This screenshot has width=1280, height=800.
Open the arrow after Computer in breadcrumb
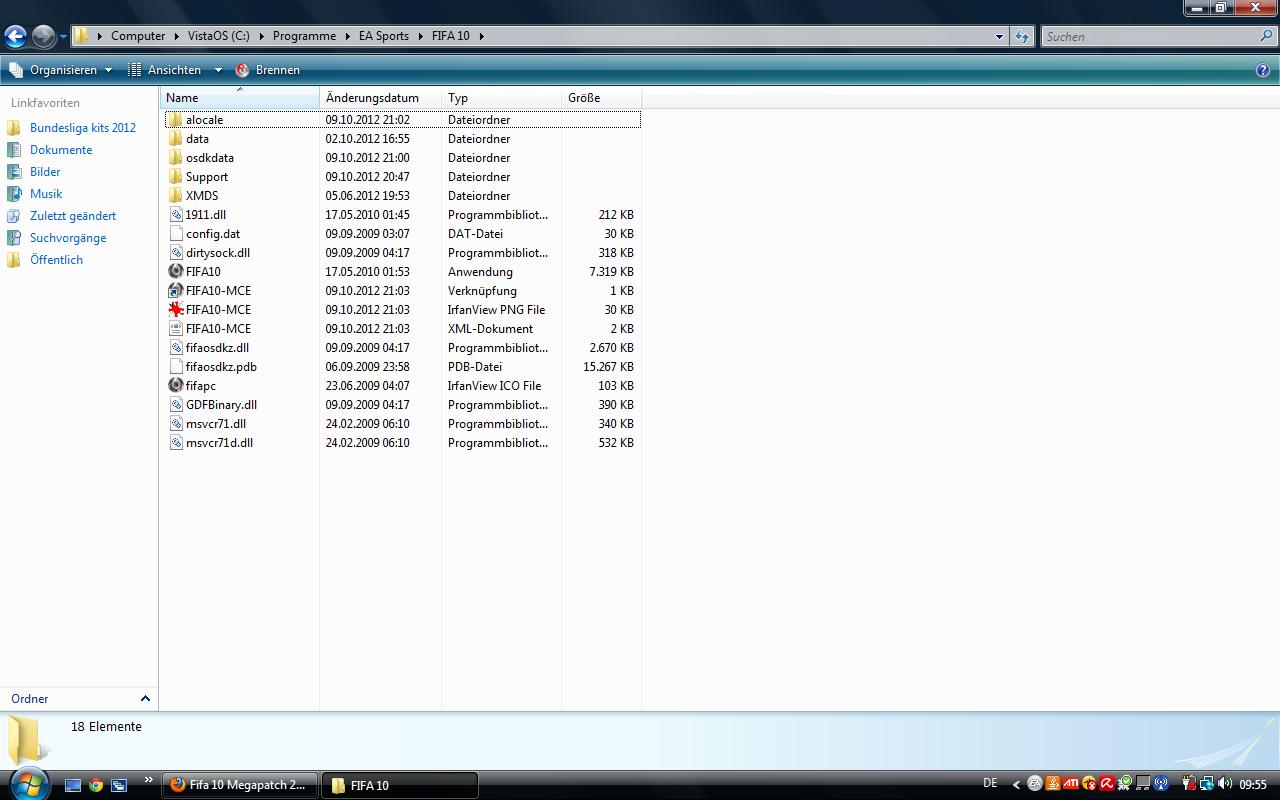click(x=177, y=36)
